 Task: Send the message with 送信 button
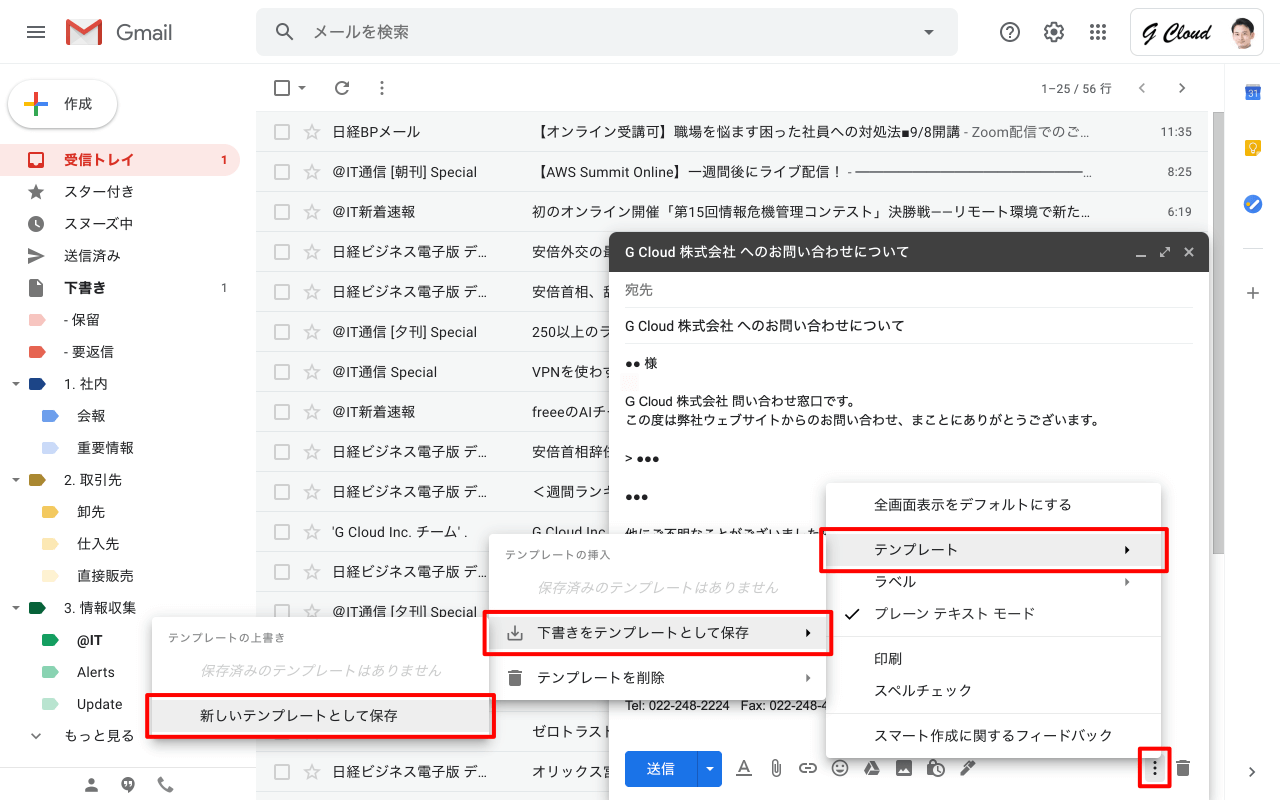pos(660,768)
